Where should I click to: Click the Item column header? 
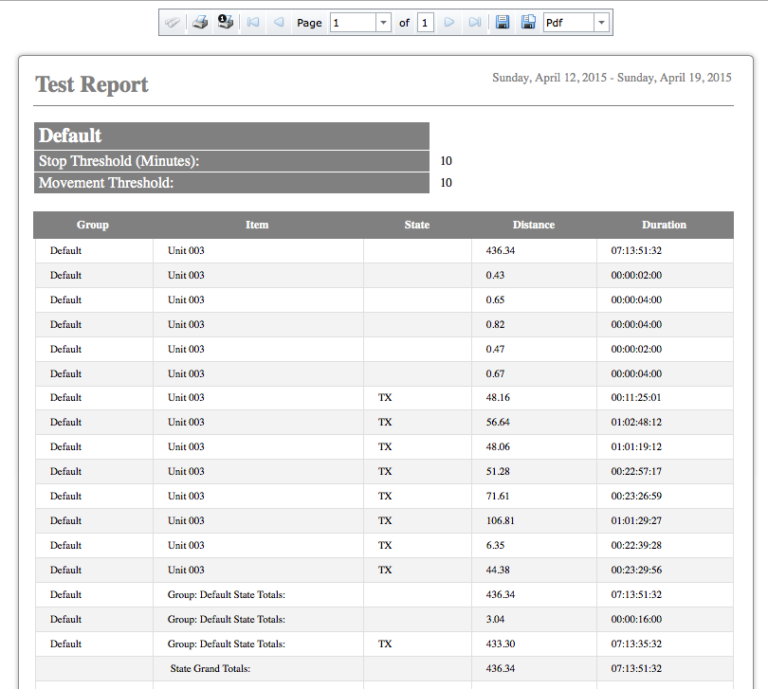257,225
